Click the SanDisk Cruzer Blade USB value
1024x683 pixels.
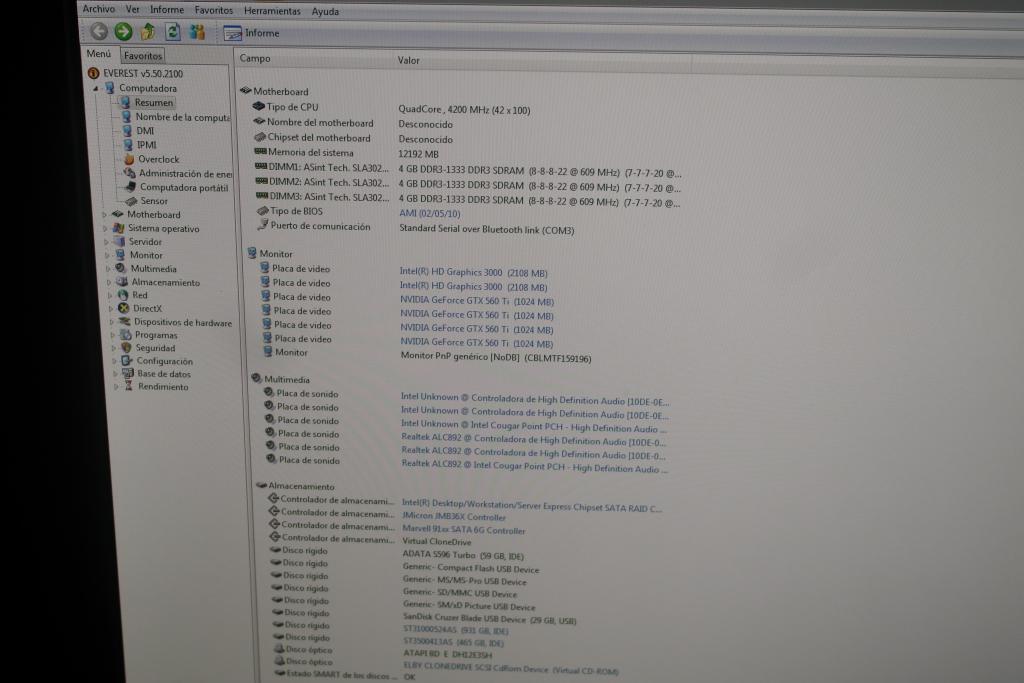(x=490, y=619)
